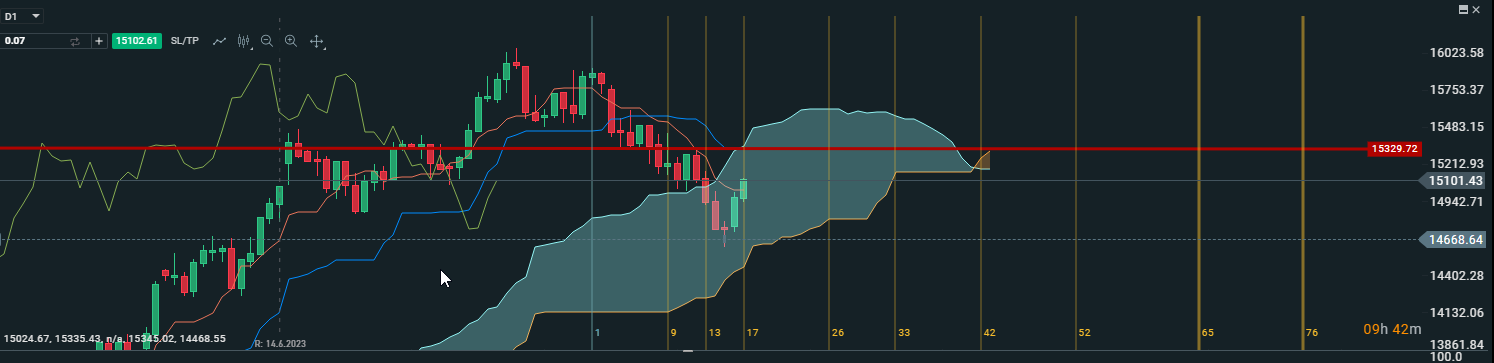Select the time cycle marker labeled 13
This screenshot has width=1494, height=363.
tap(714, 332)
